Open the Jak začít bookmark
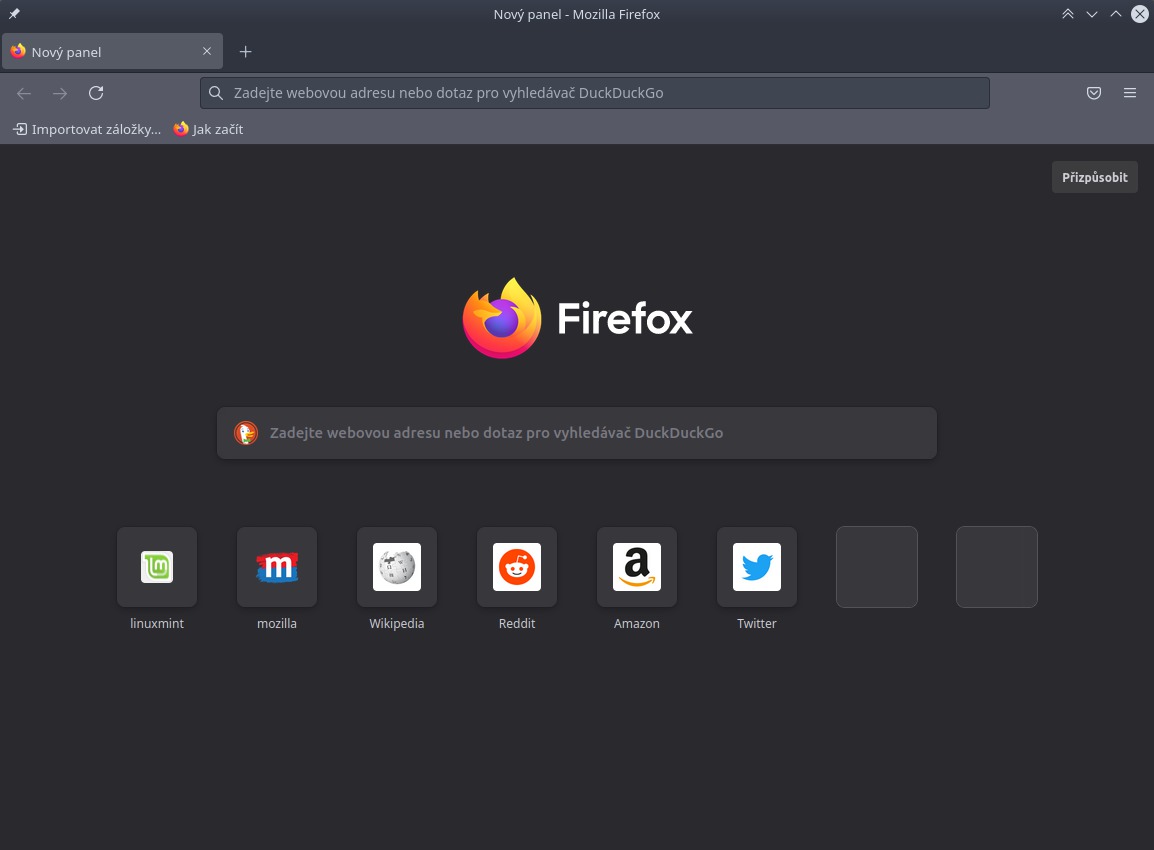This screenshot has width=1154, height=850. coord(208,130)
